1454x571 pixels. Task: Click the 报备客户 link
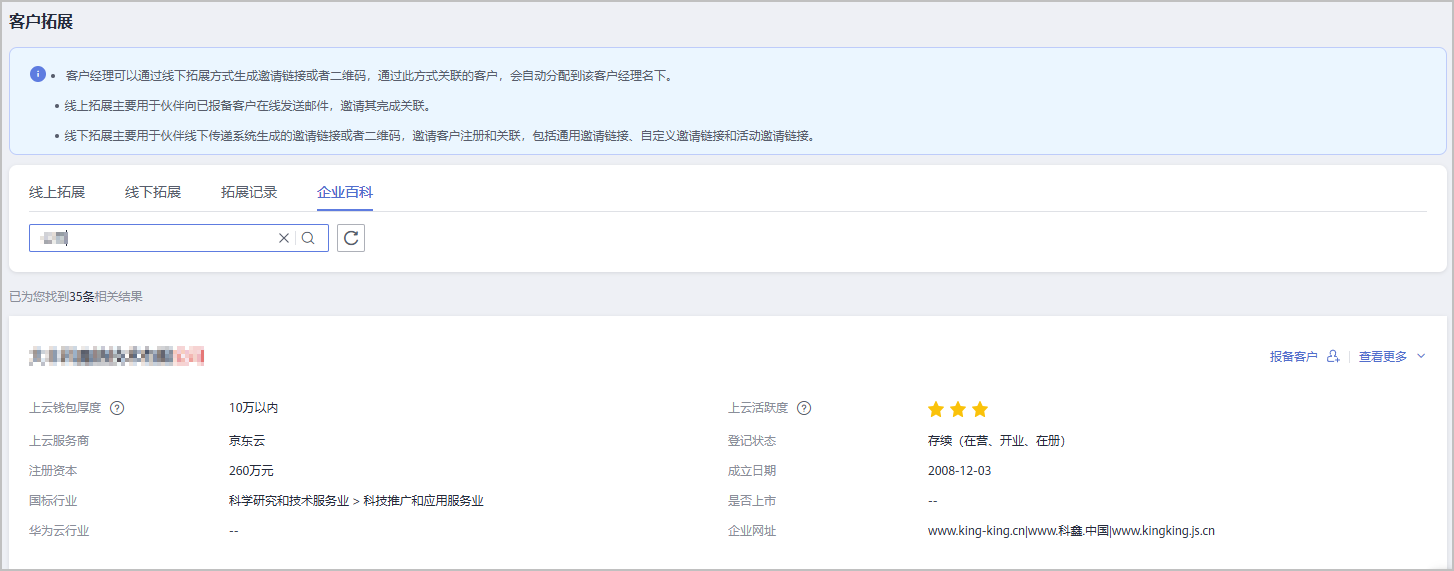1293,357
